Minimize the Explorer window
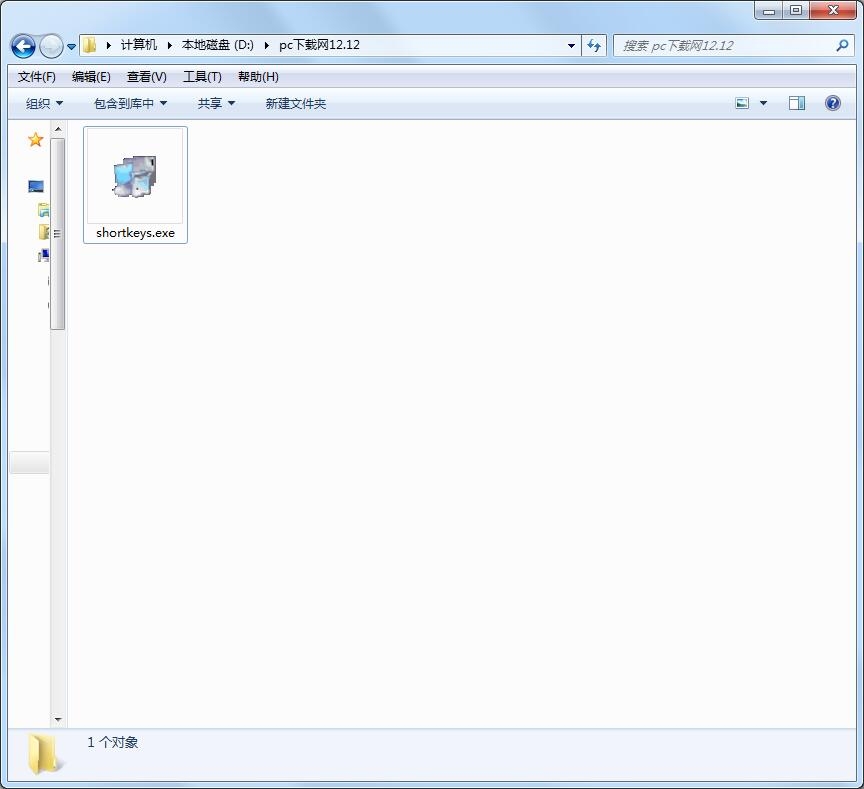The image size is (864, 789). (x=769, y=10)
